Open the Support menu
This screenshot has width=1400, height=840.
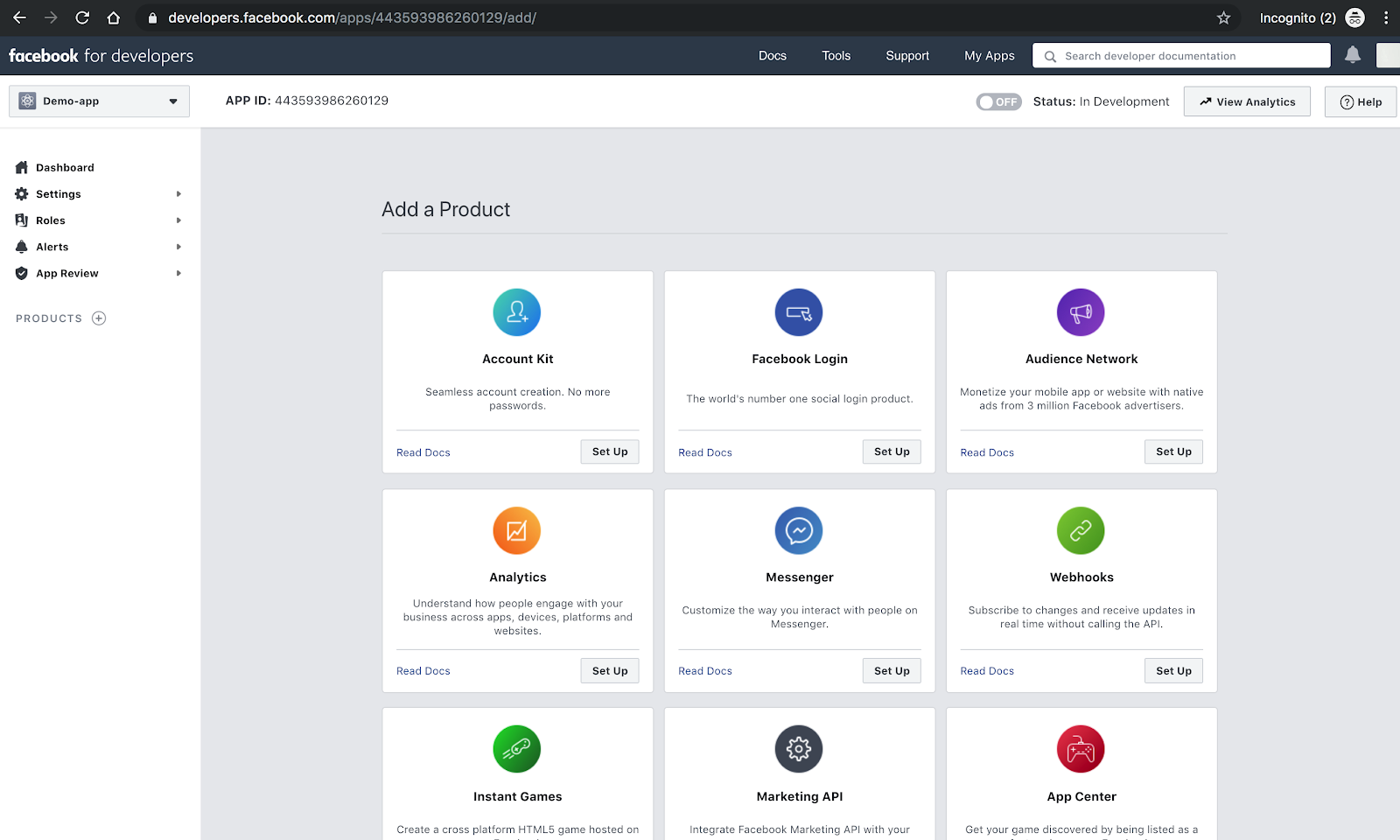(x=907, y=55)
